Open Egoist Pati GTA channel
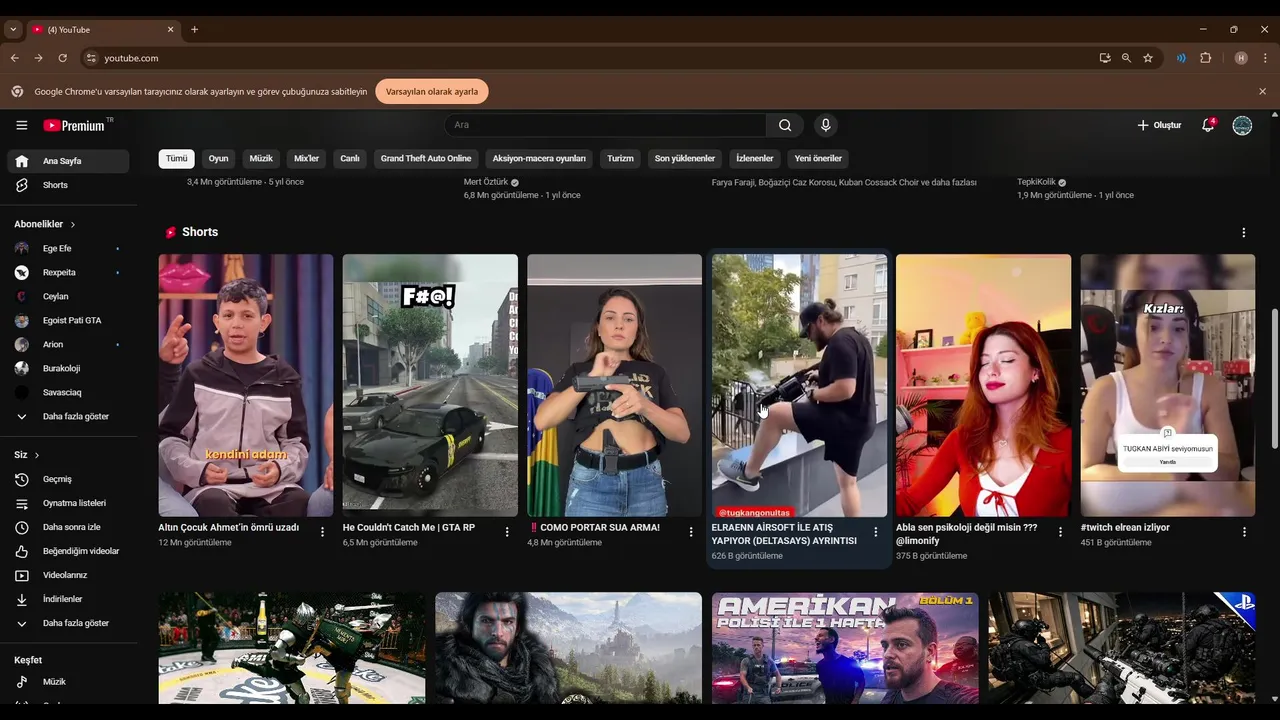This screenshot has width=1280, height=720. point(68,320)
